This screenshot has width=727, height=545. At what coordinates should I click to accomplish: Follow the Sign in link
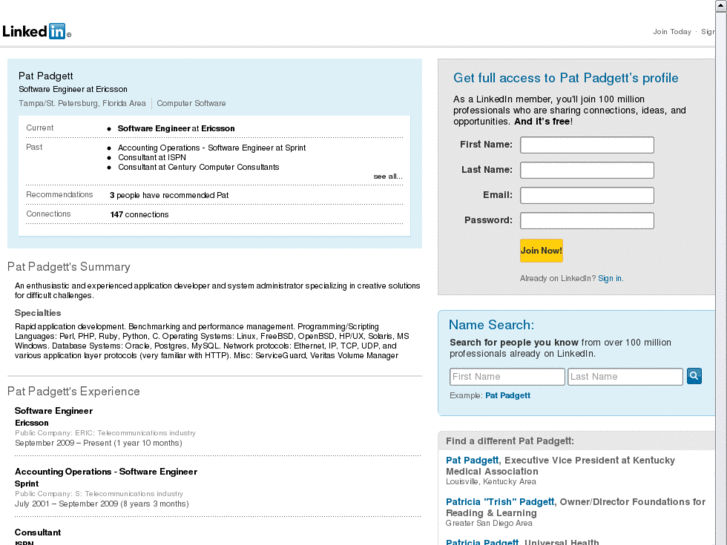tap(610, 278)
